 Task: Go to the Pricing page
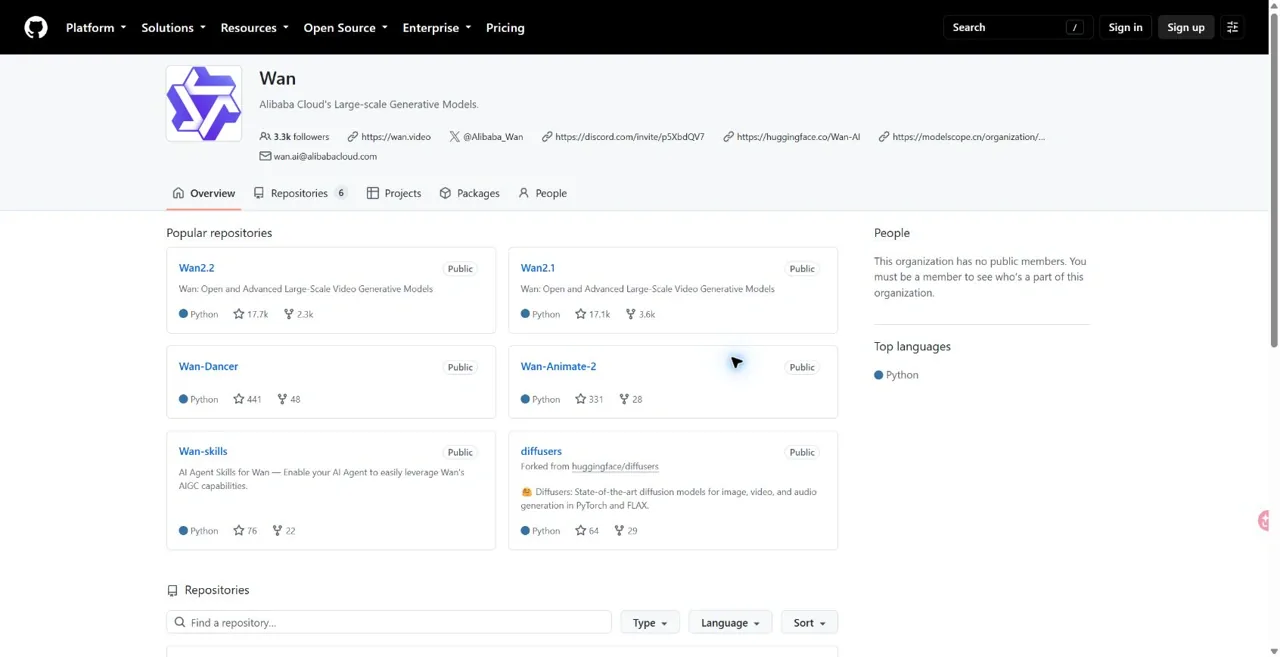(x=505, y=27)
